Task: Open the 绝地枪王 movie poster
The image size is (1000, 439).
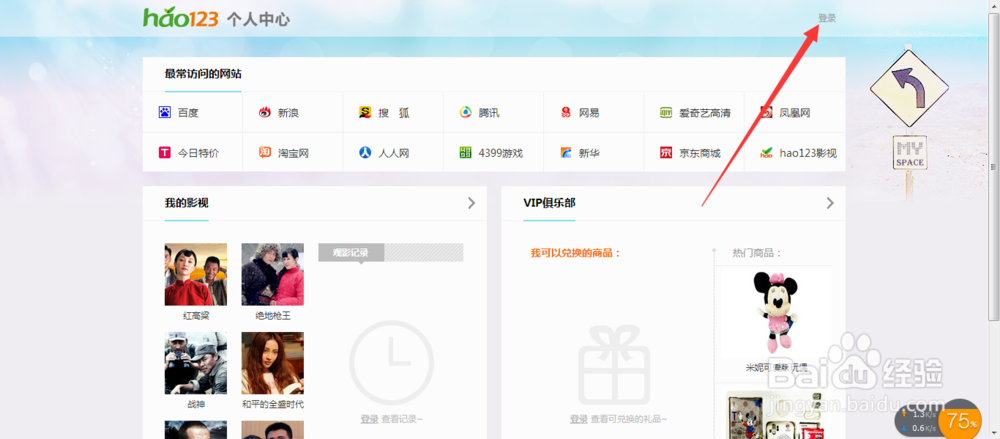Action: point(272,274)
